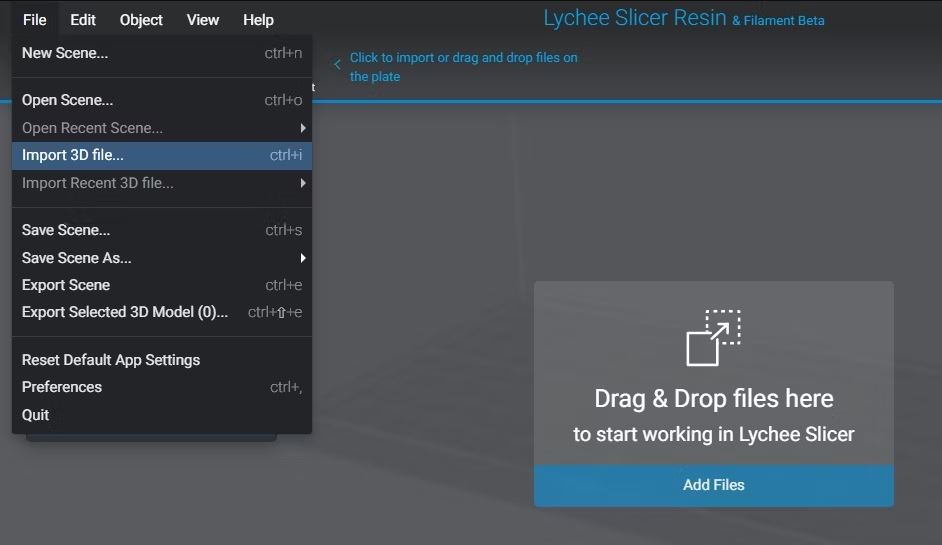Viewport: 942px width, 545px height.
Task: Open the View menu
Action: 203,20
